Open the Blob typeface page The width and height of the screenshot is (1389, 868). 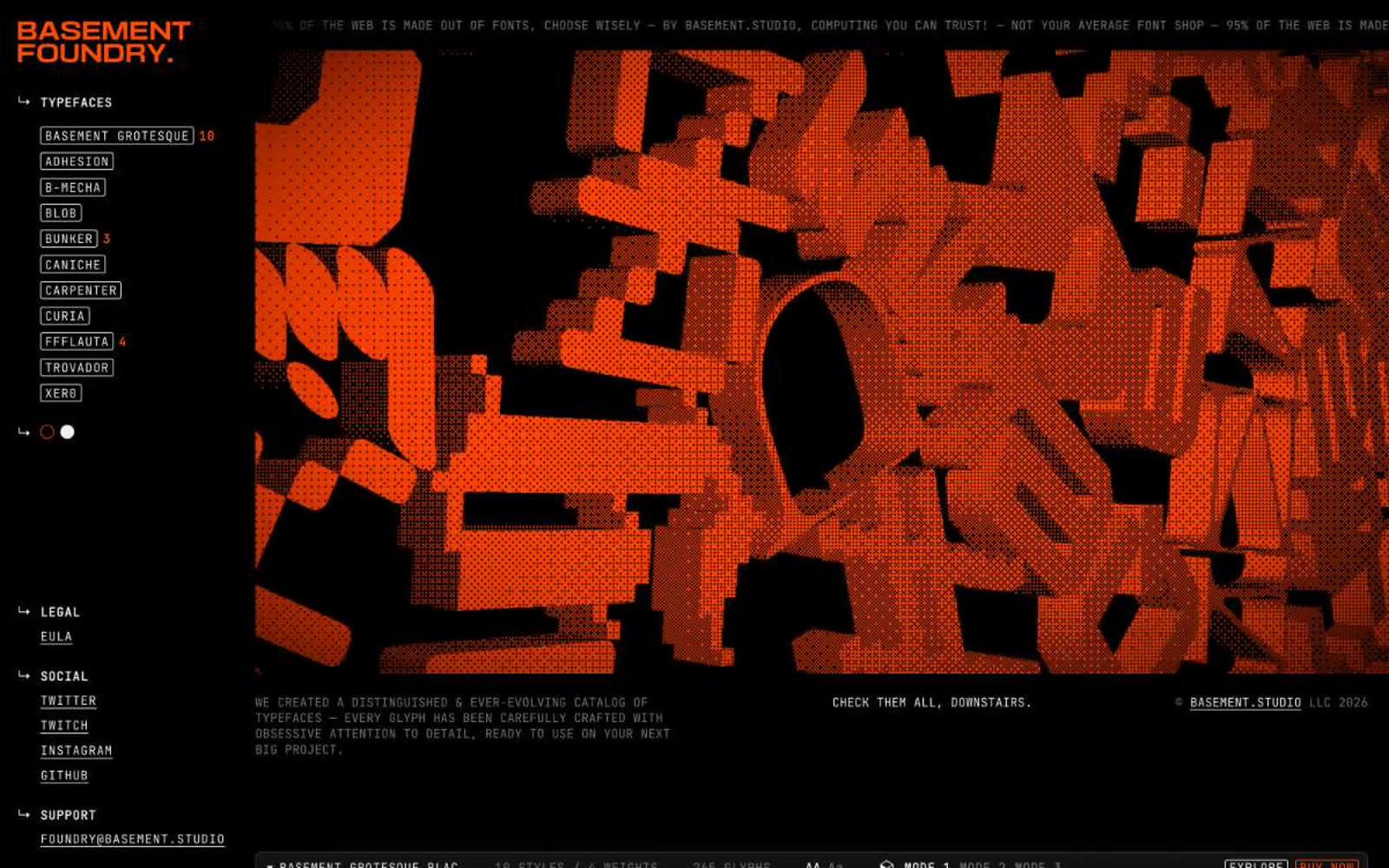(x=61, y=213)
